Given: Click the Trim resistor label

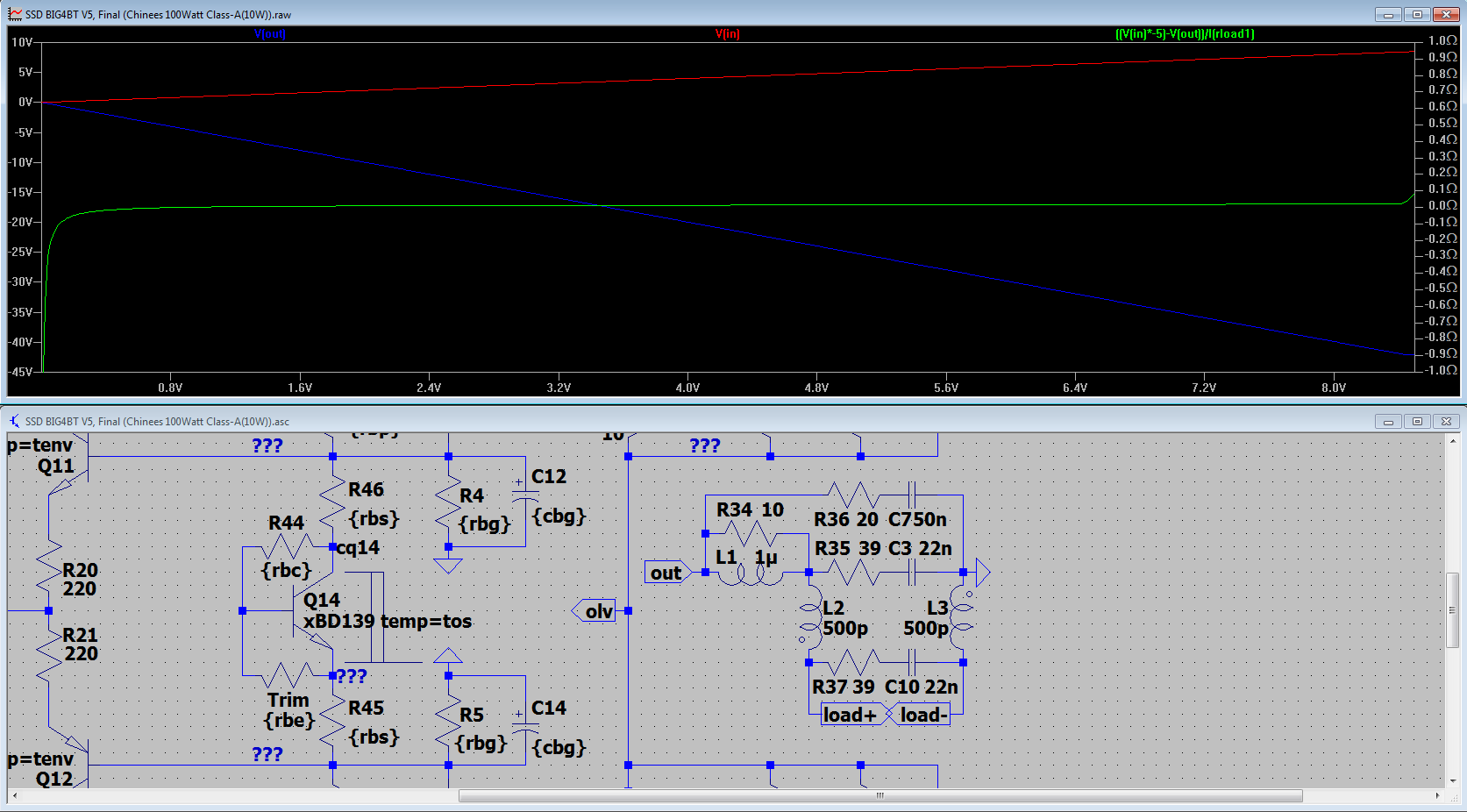Looking at the screenshot, I should click(x=288, y=700).
